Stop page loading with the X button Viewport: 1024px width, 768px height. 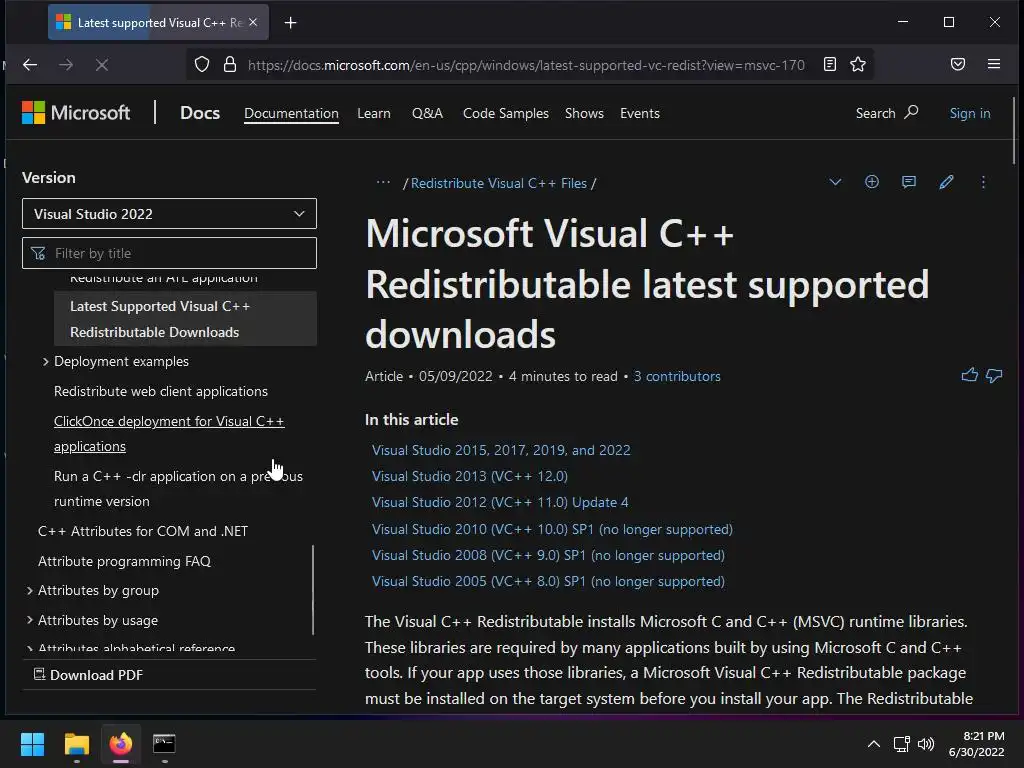tap(102, 64)
